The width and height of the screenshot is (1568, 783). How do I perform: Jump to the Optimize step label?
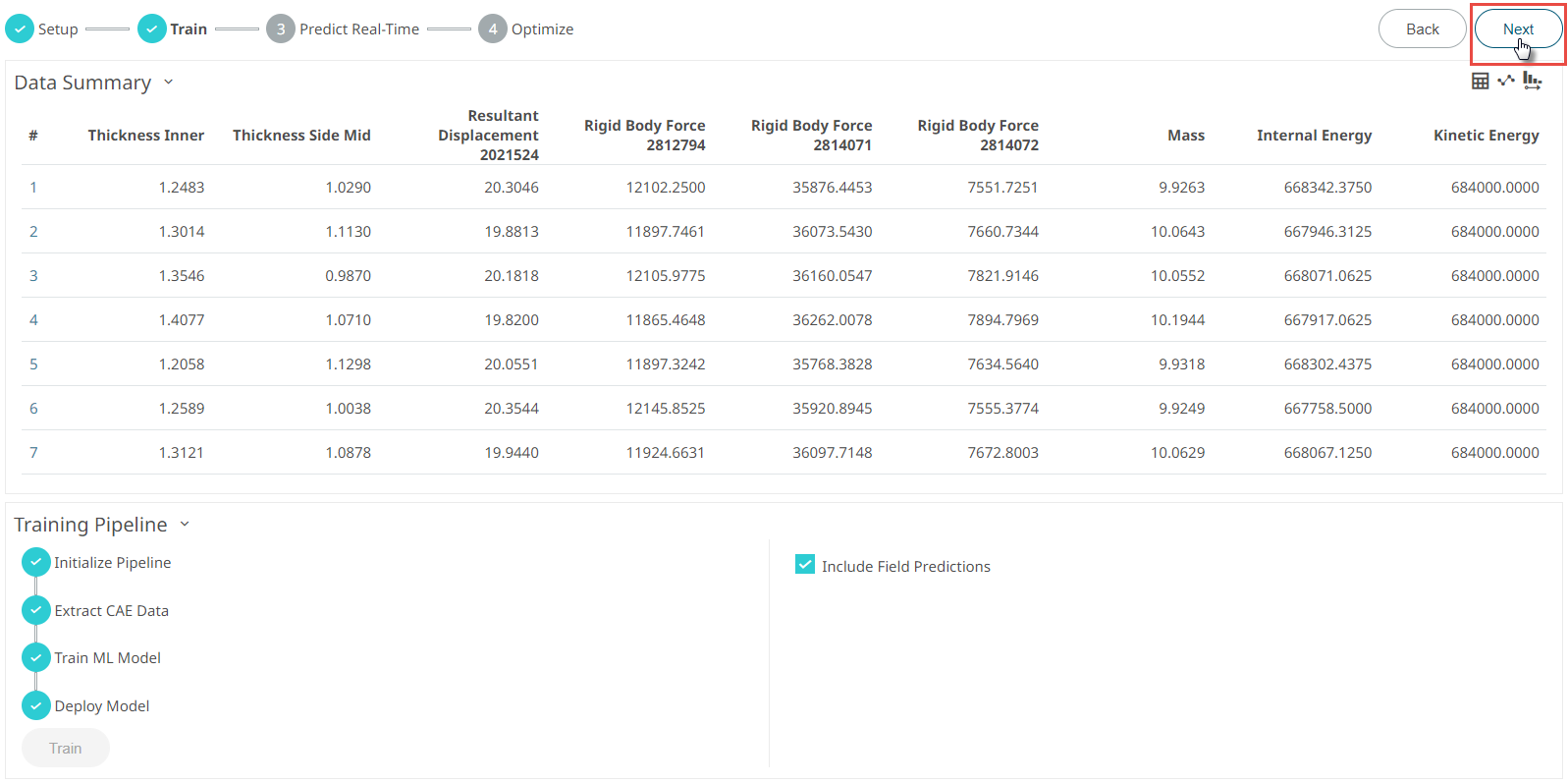point(542,29)
